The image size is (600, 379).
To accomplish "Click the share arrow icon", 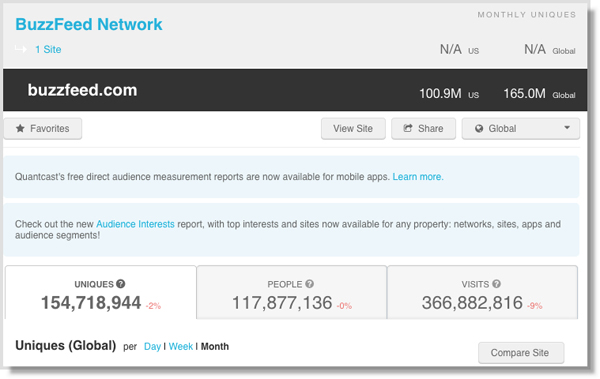I will [x=408, y=128].
